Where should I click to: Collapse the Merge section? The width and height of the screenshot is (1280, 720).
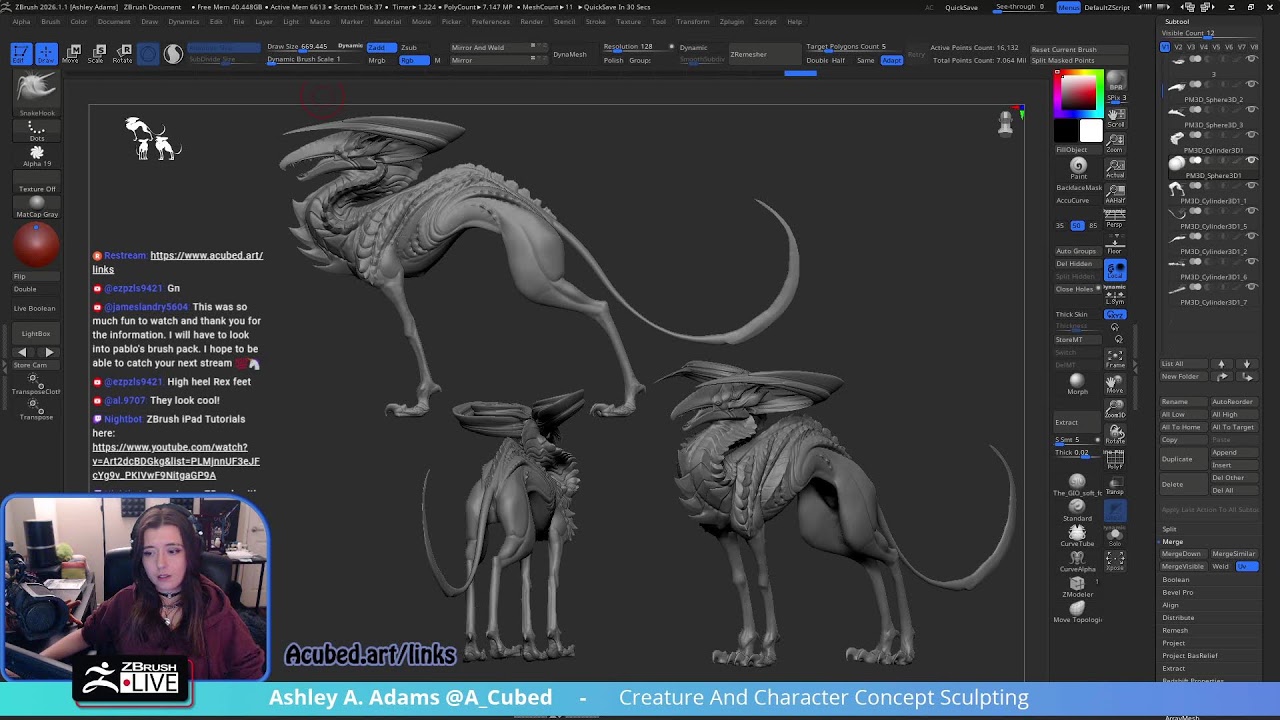[x=1172, y=542]
